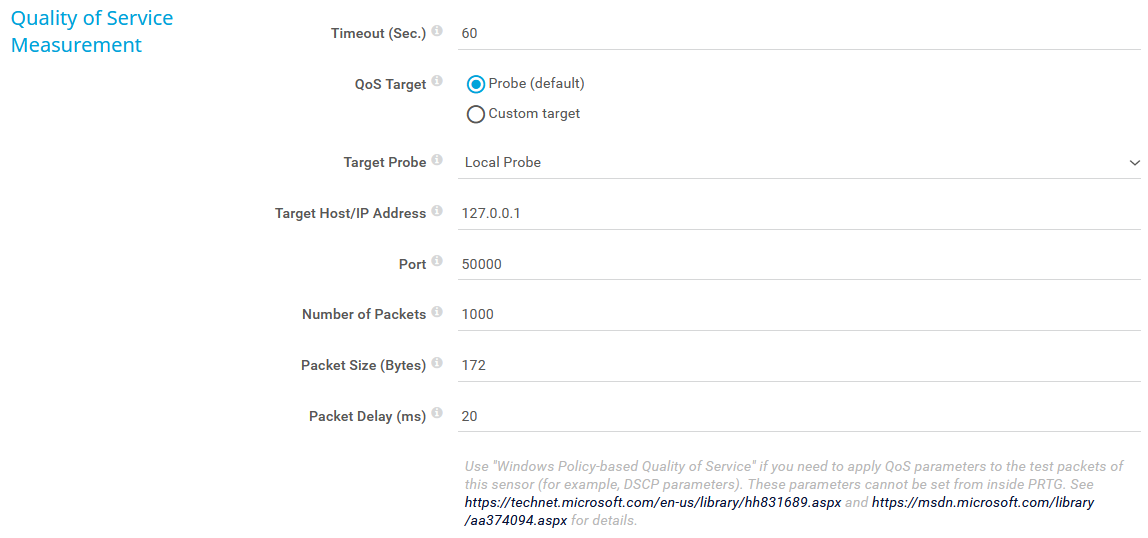The width and height of the screenshot is (1148, 538).
Task: Open the Target Probe dropdown
Action: coord(798,162)
